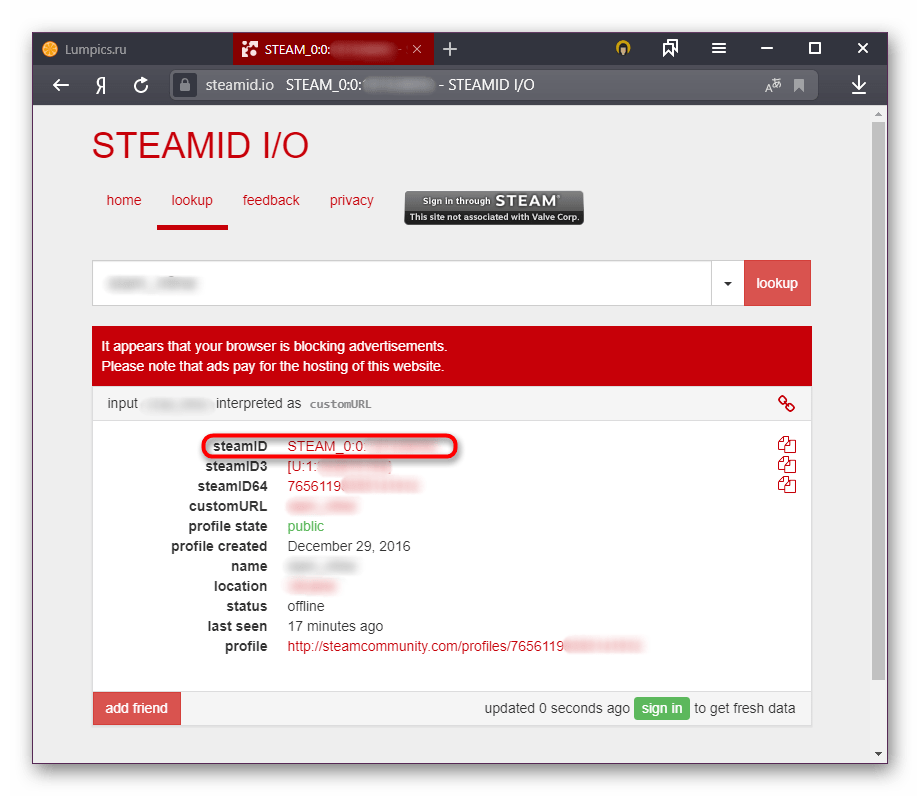This screenshot has width=920, height=796.
Task: Click the scrollbar up arrow
Action: pos(878,114)
